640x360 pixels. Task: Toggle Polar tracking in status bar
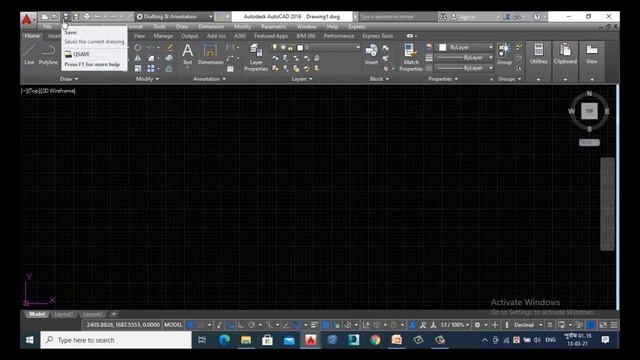click(252, 325)
